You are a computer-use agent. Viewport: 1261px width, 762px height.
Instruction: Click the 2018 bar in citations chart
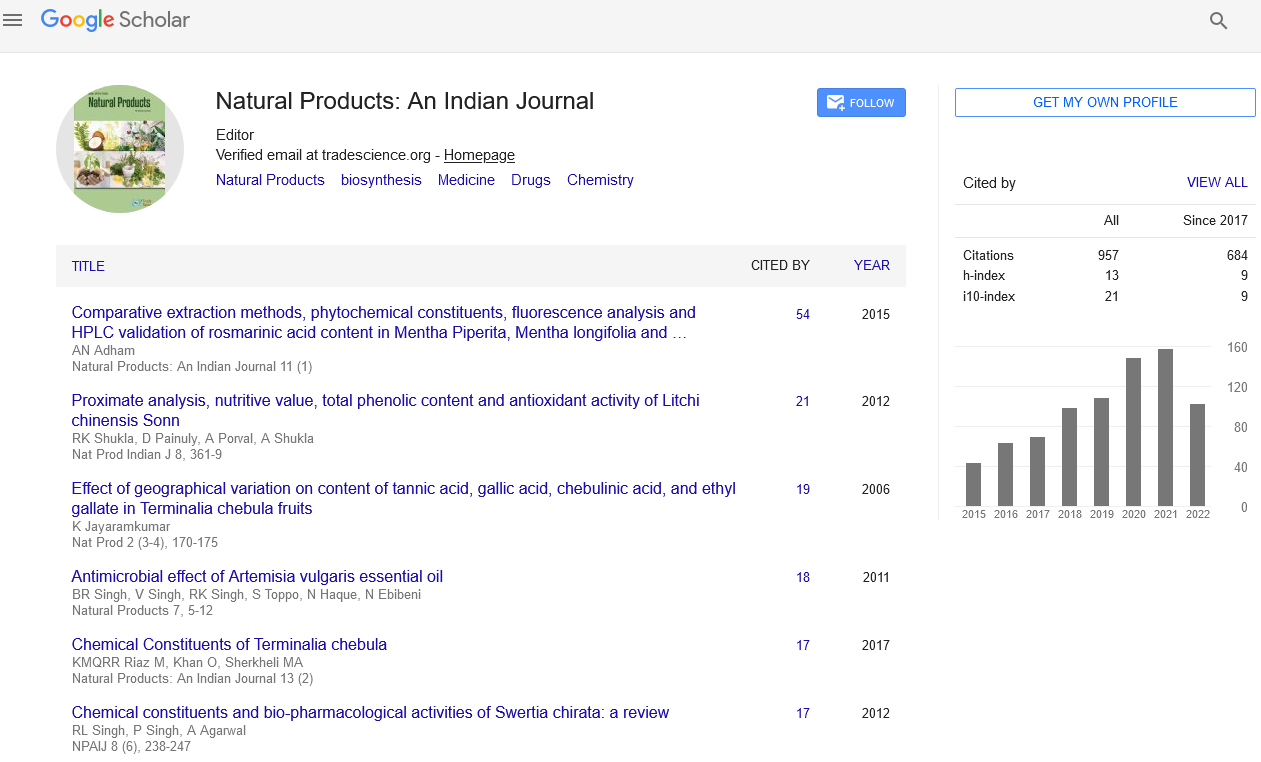pos(1069,457)
